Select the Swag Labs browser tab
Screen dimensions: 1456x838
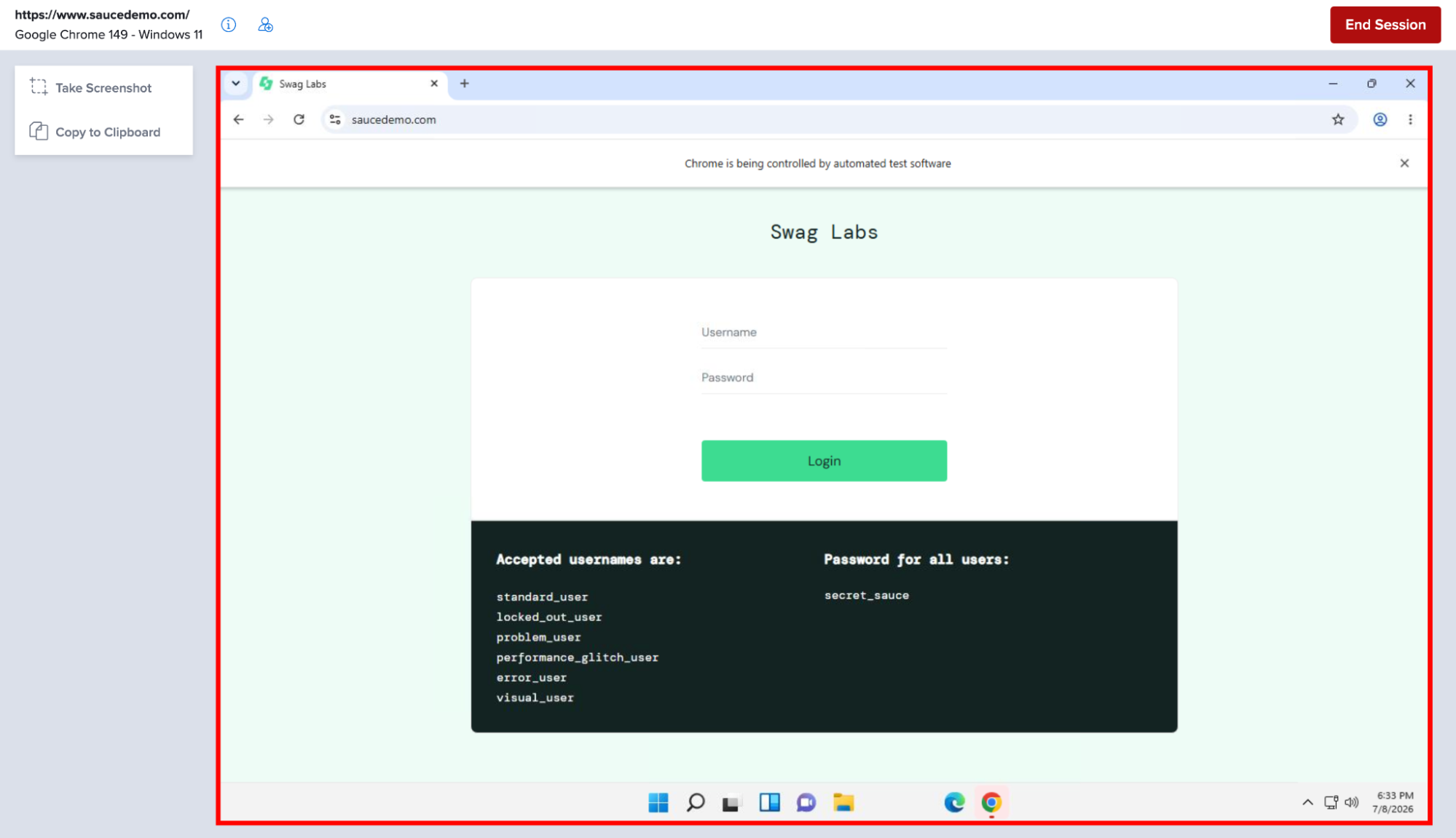pyautogui.click(x=350, y=84)
